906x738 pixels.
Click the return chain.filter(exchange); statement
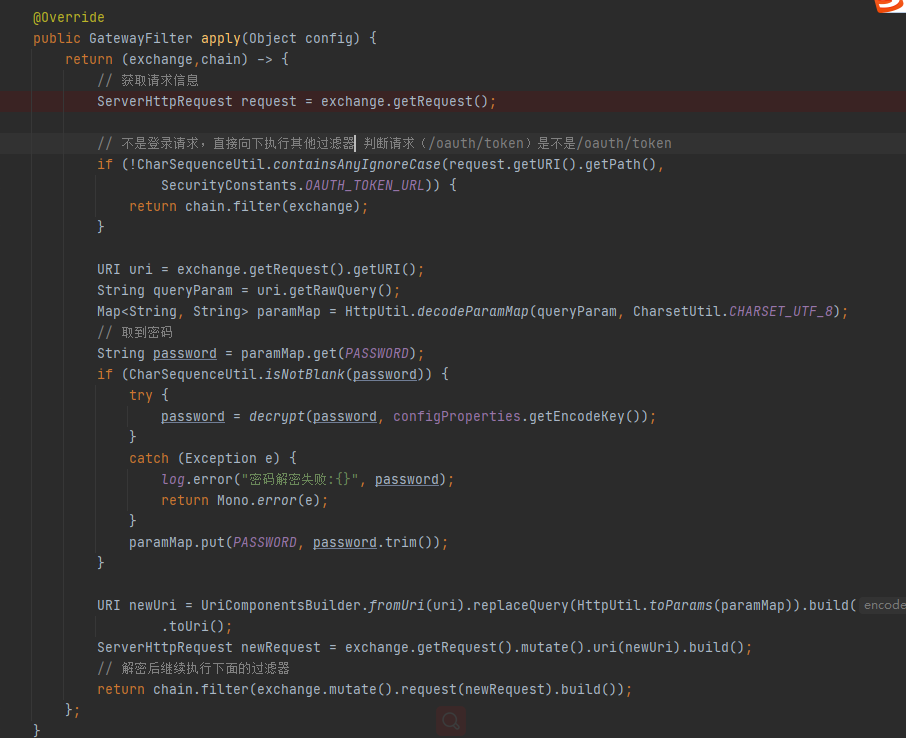pyautogui.click(x=248, y=207)
